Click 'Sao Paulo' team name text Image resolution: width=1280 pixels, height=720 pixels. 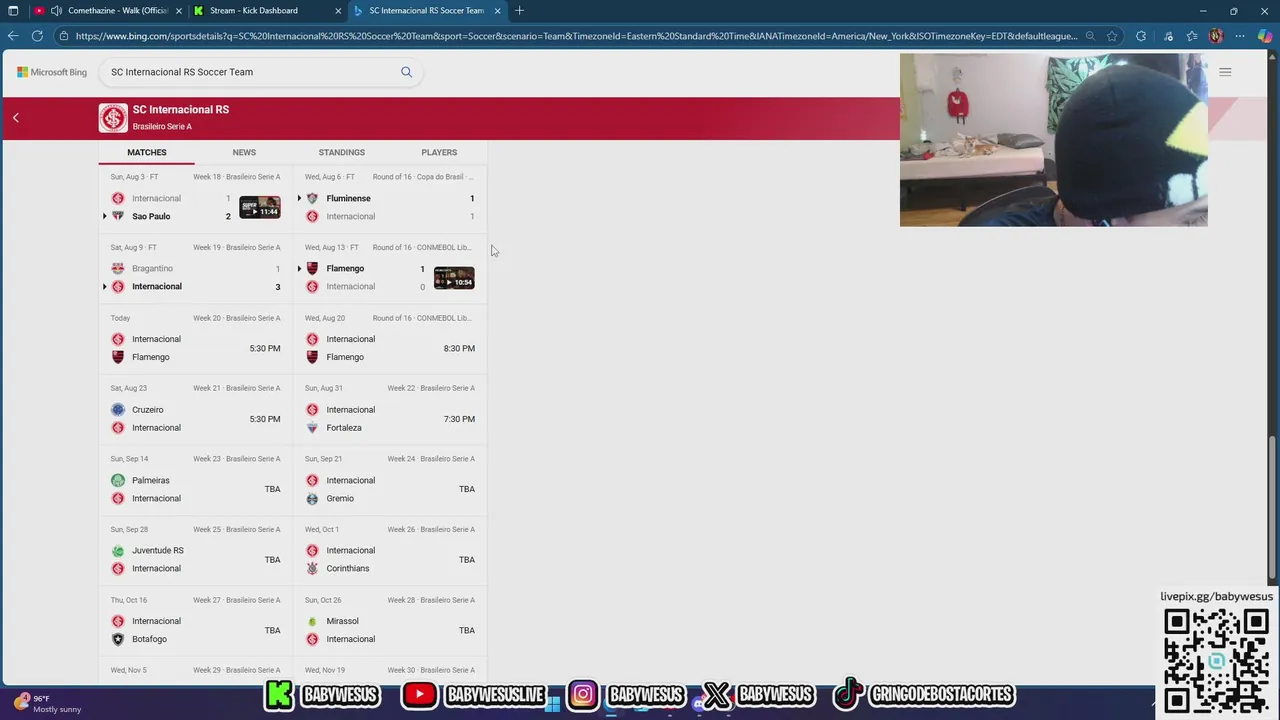(x=151, y=216)
